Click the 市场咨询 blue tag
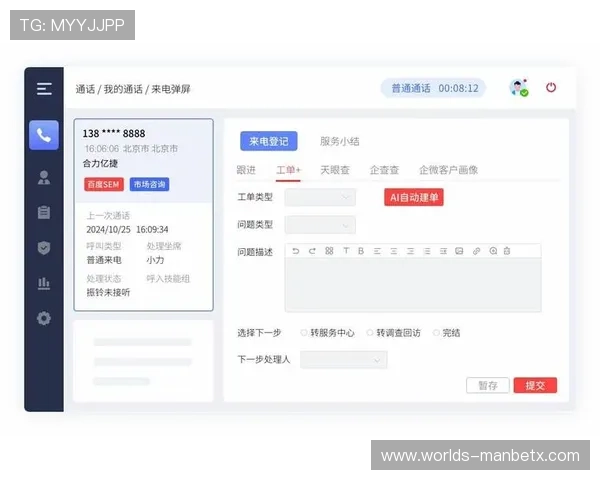The image size is (600, 480). click(x=149, y=184)
